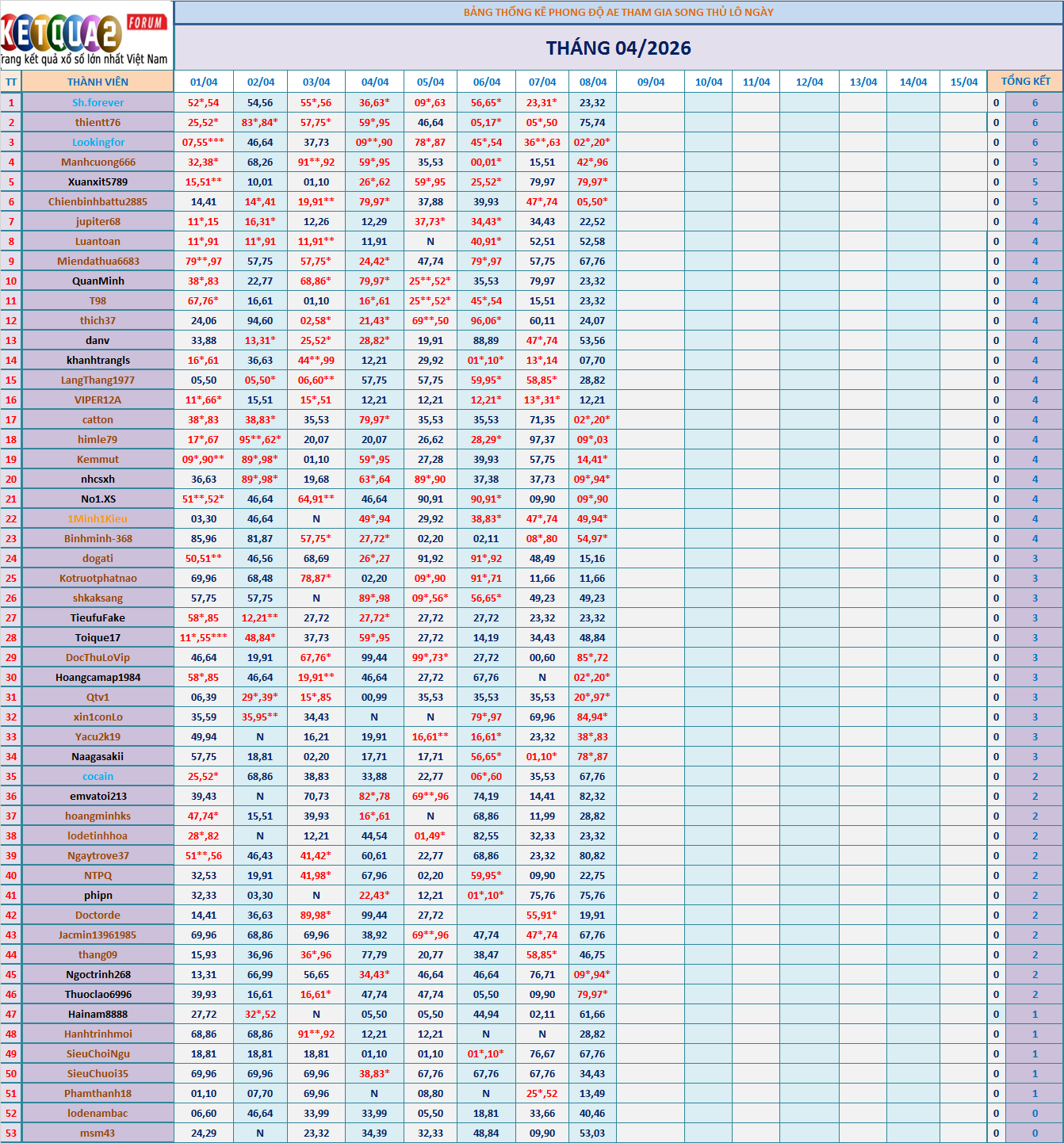Click Lookingfor's 01/04 cell 07,55***
This screenshot has width=1064, height=1143.
204,142
